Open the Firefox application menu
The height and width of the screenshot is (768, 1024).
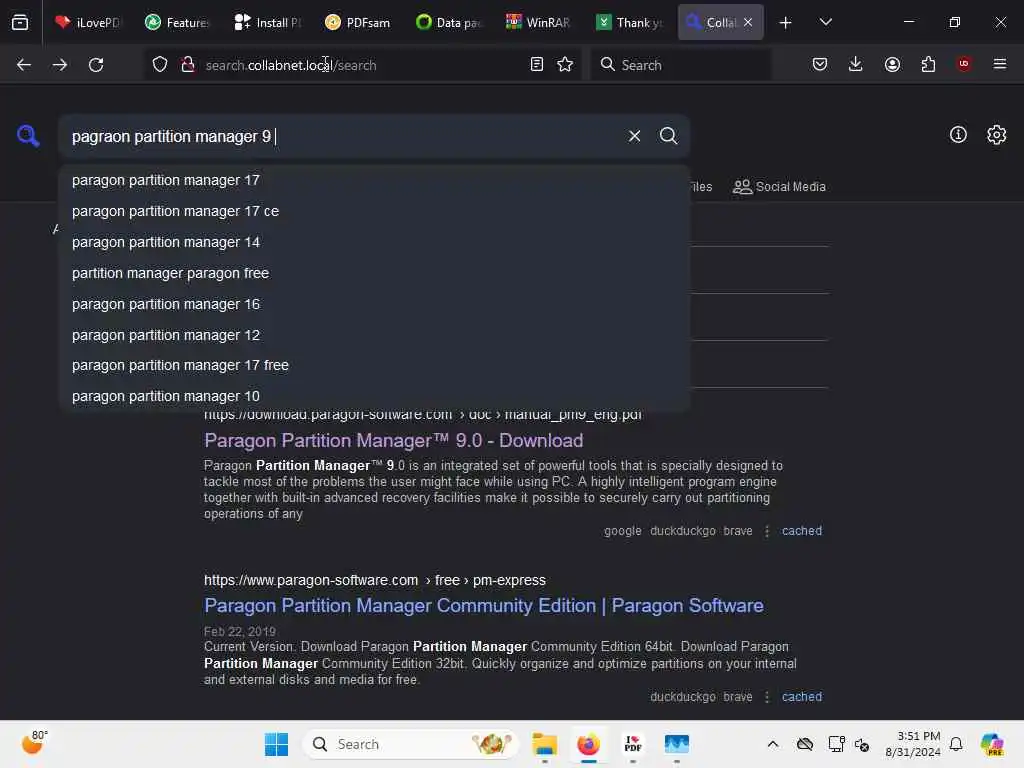coord(1000,64)
